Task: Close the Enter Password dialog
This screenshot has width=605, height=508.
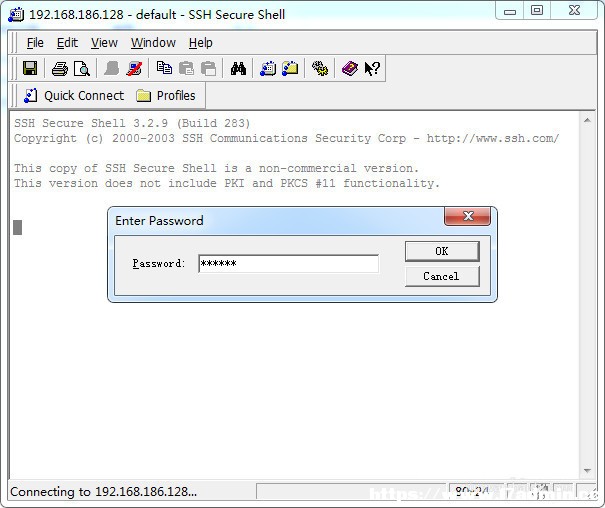Action: (x=468, y=216)
